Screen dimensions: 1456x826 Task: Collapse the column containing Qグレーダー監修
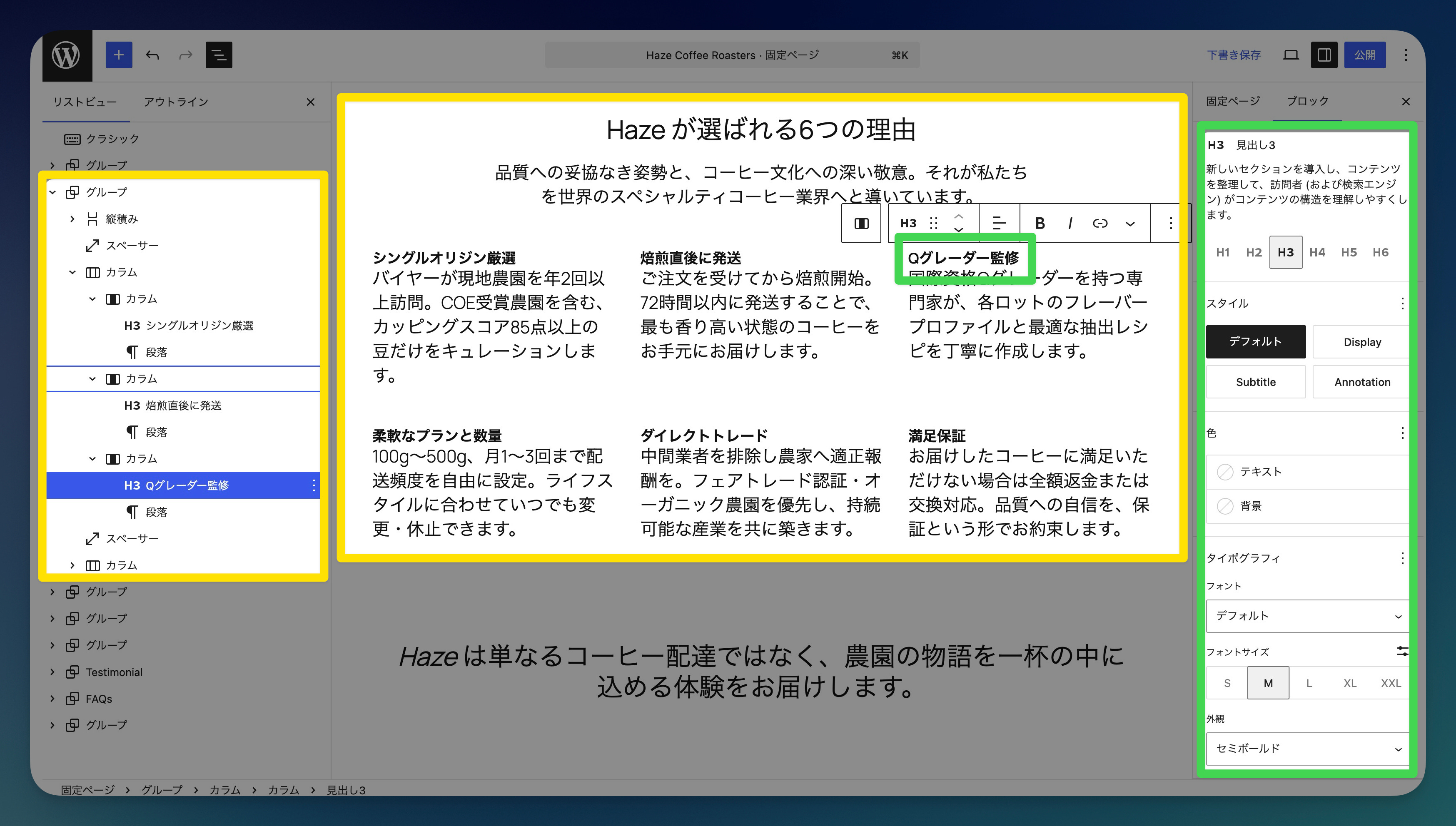pos(92,458)
